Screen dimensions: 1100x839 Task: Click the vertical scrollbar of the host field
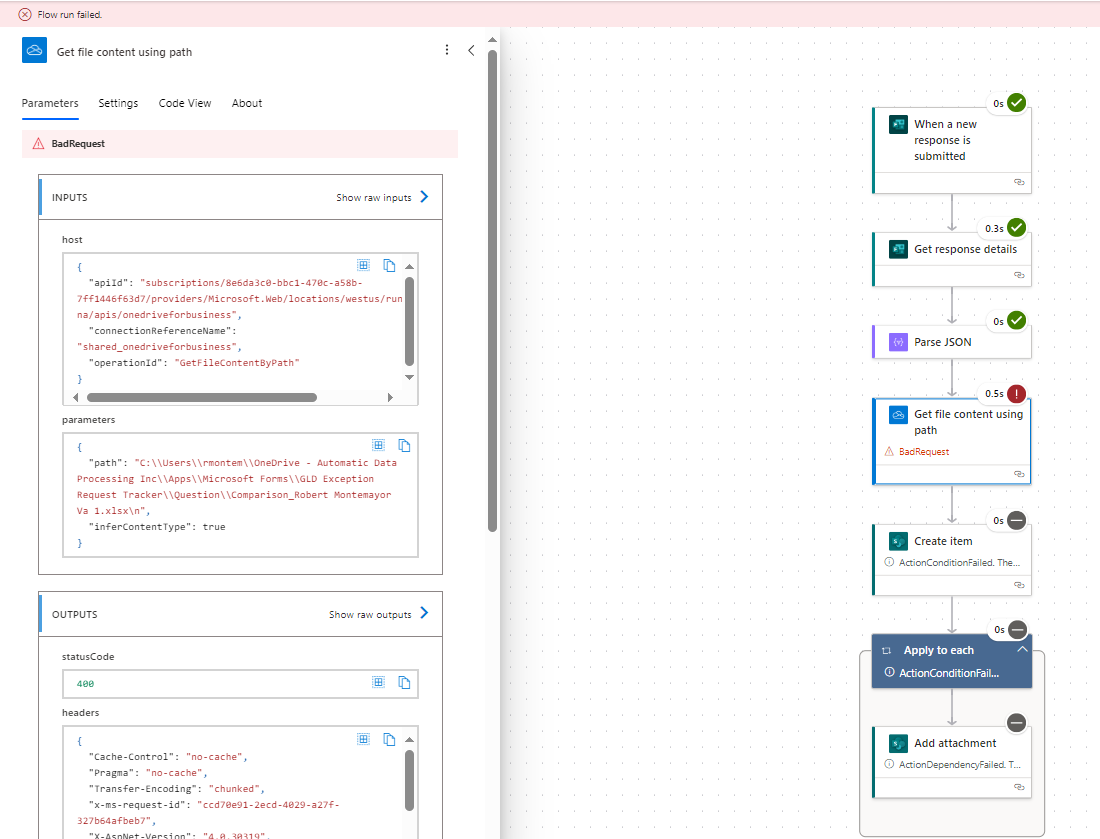[x=409, y=320]
